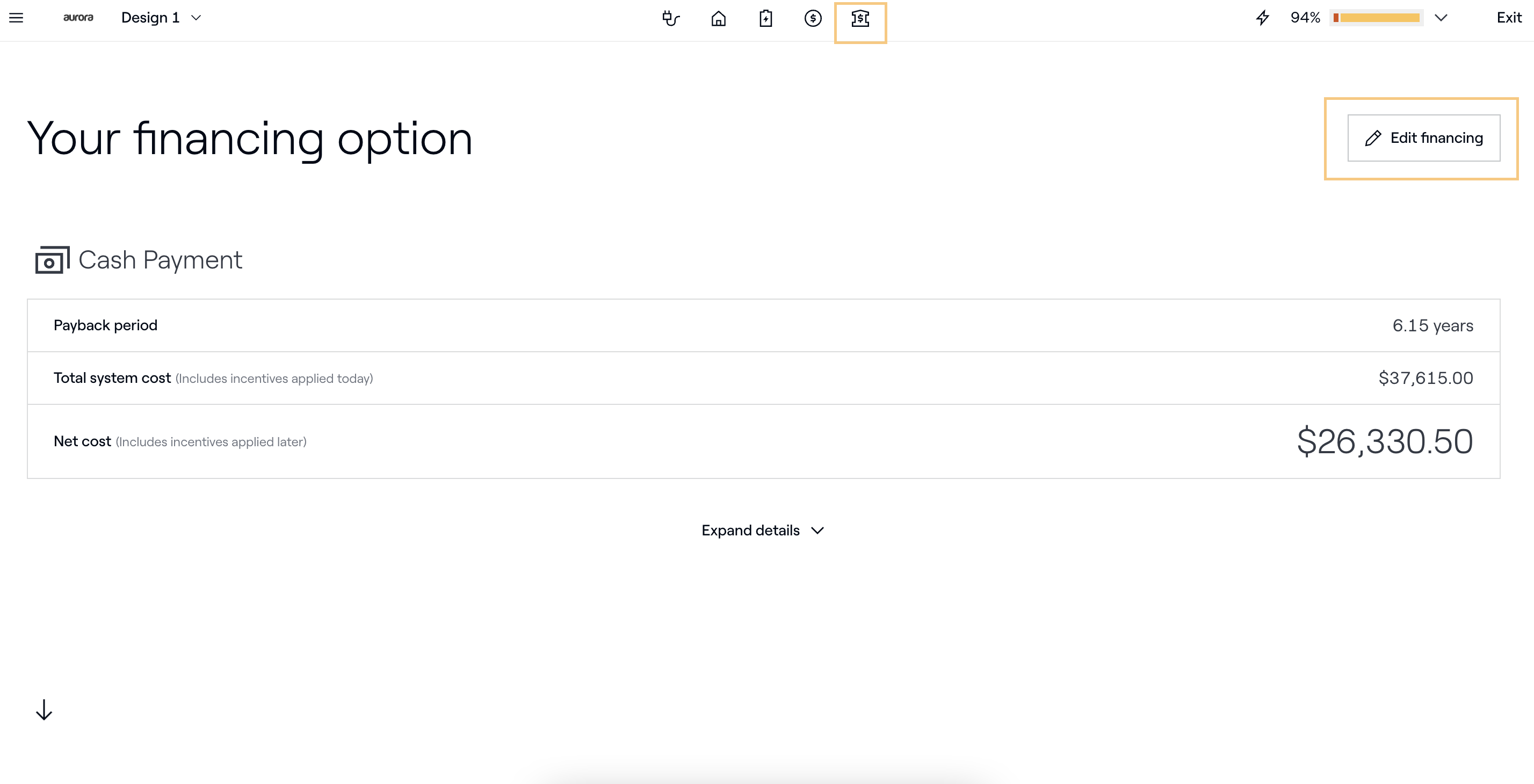Viewport: 1534px width, 784px height.
Task: Go to the home design icon
Action: (718, 18)
